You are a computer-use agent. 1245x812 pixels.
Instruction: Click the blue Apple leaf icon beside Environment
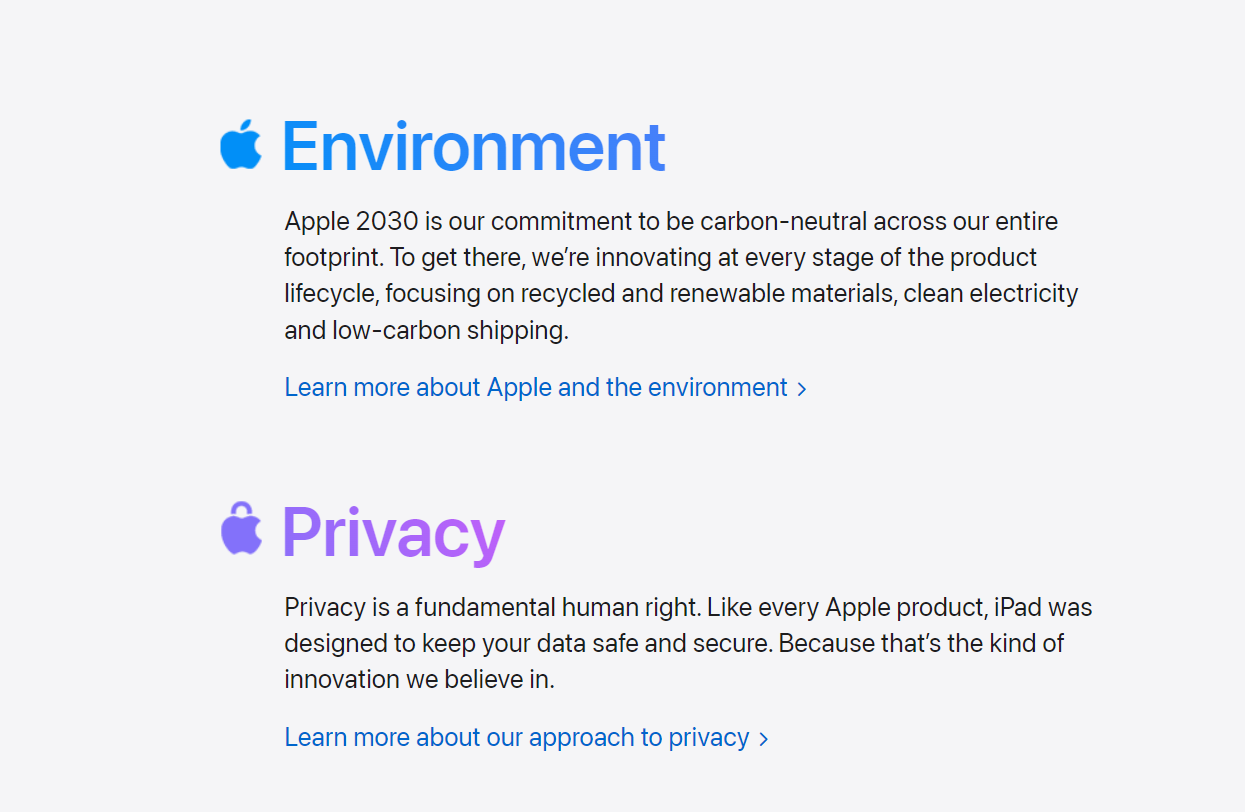241,144
